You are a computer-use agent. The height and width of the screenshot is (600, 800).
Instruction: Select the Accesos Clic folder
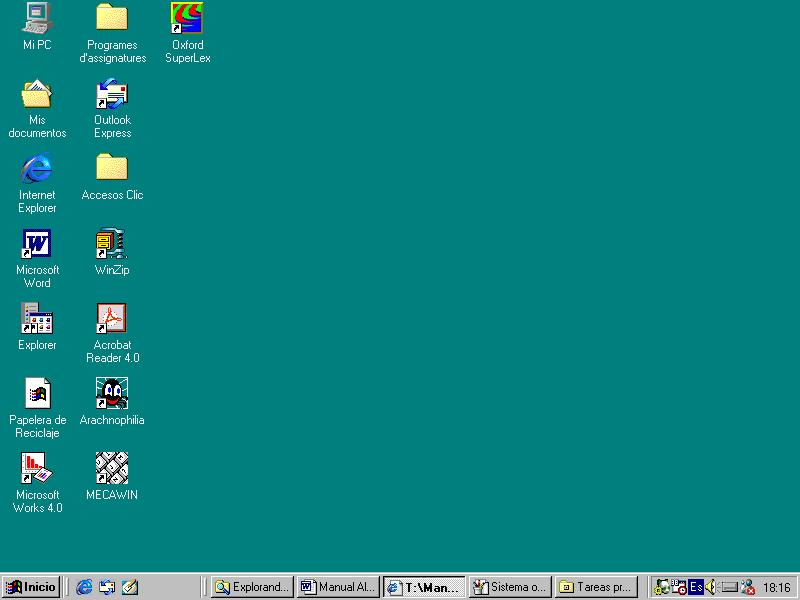pos(112,169)
